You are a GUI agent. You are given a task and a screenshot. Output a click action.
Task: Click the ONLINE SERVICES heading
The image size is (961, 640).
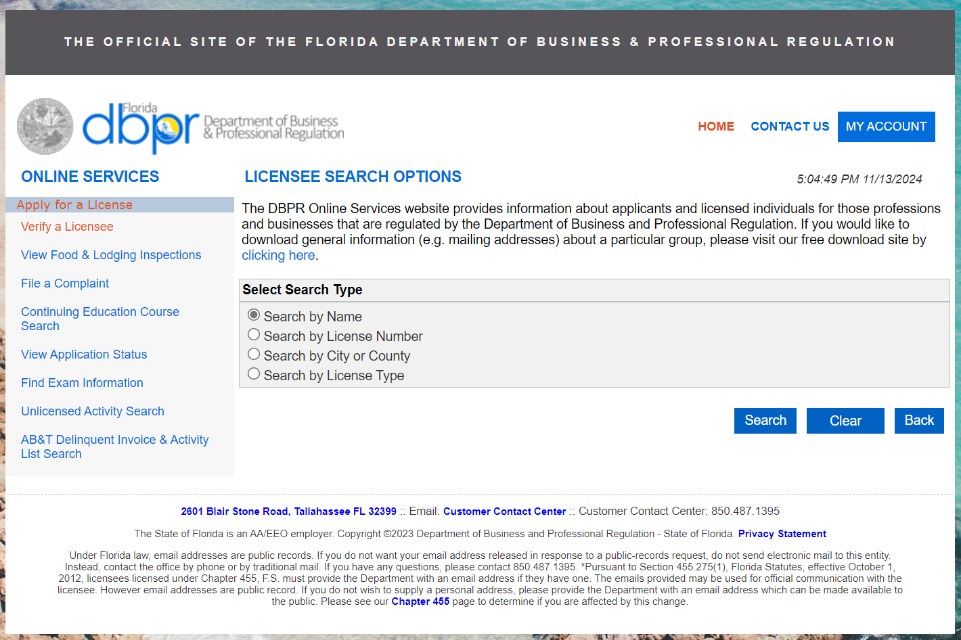pos(90,177)
